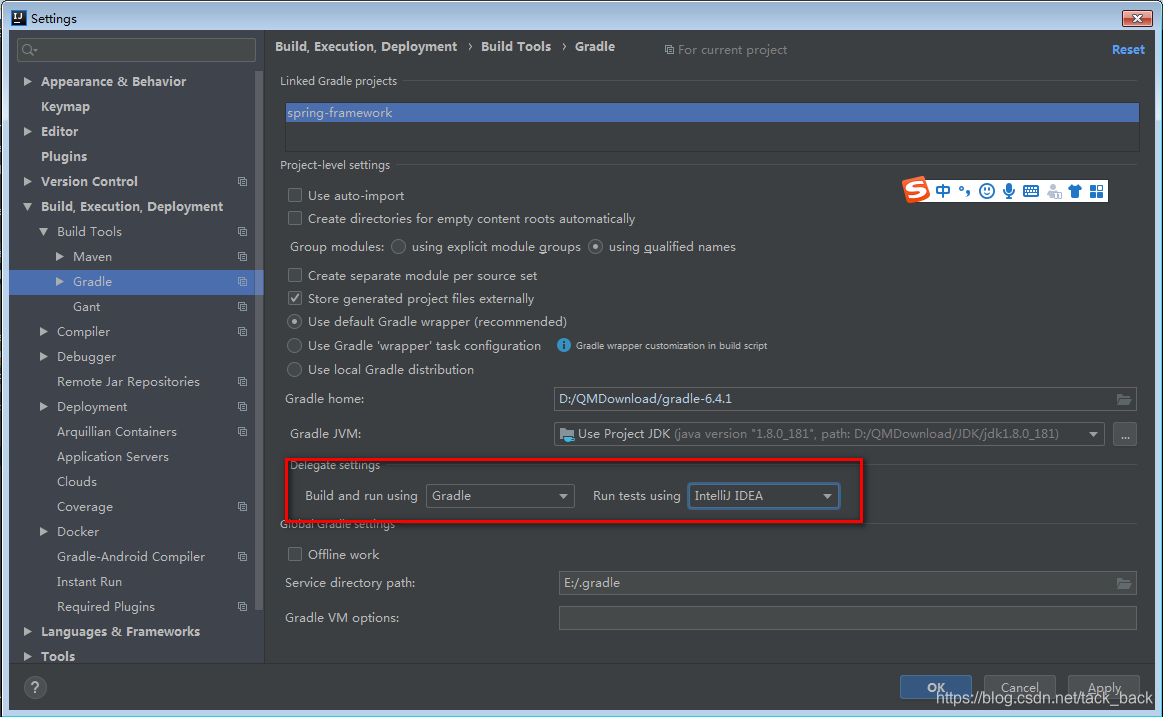Click the punctuation mode icon in IME bar
This screenshot has height=717, width=1163.
tap(964, 191)
